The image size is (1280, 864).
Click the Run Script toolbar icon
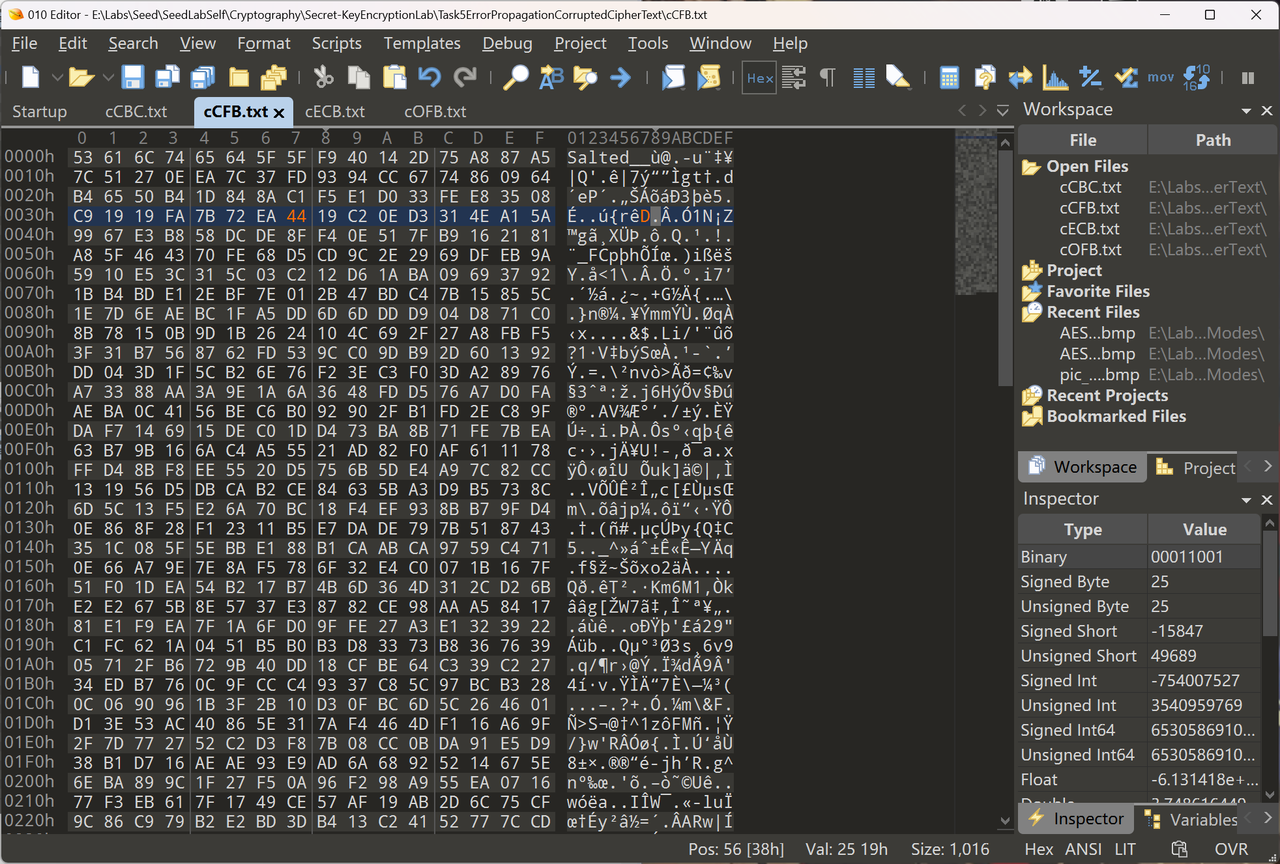(x=673, y=77)
